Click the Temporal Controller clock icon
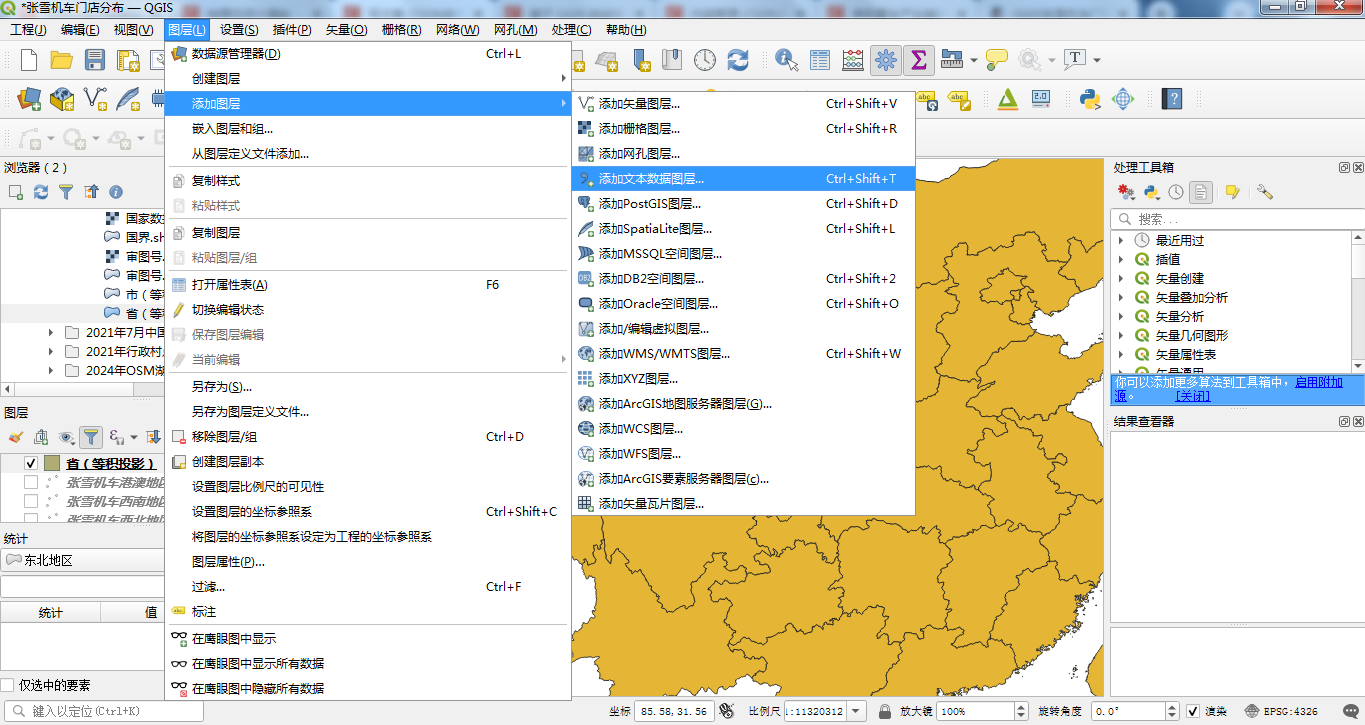Screen dimensions: 1365x725 click(705, 60)
